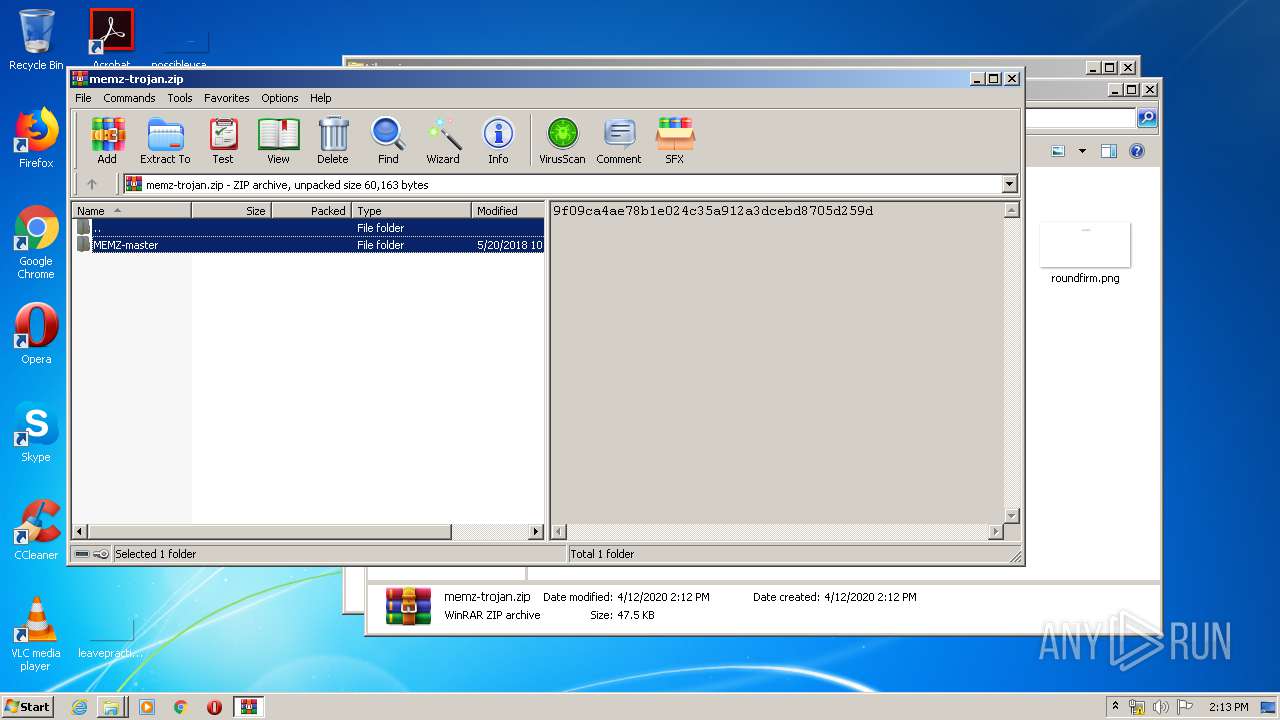Screen dimensions: 1280x720
Task: Click the Add toolbar icon in WinRAR
Action: pos(107,141)
